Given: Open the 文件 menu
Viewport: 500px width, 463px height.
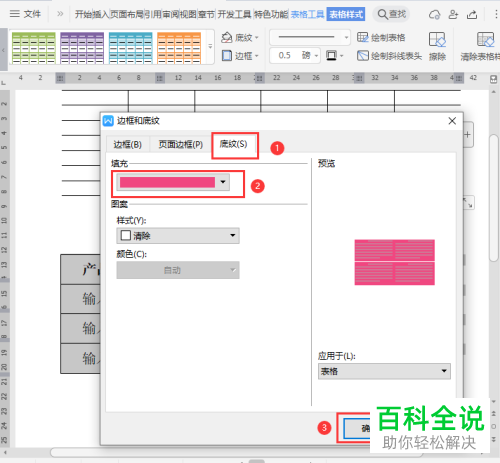Looking at the screenshot, I should 32,14.
